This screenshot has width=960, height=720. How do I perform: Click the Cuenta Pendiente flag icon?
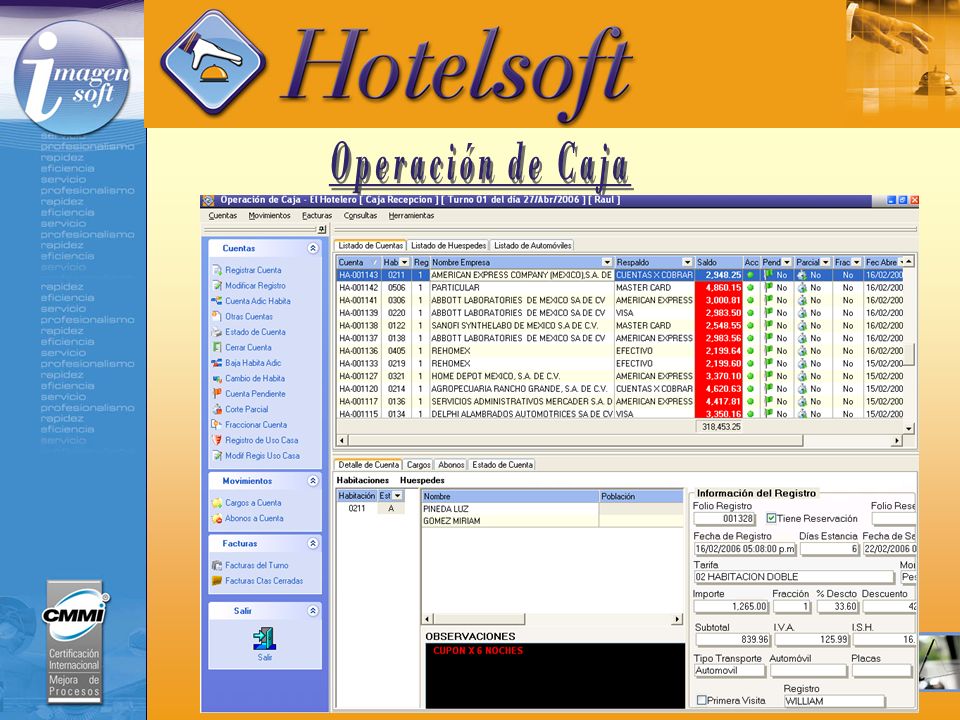point(217,394)
